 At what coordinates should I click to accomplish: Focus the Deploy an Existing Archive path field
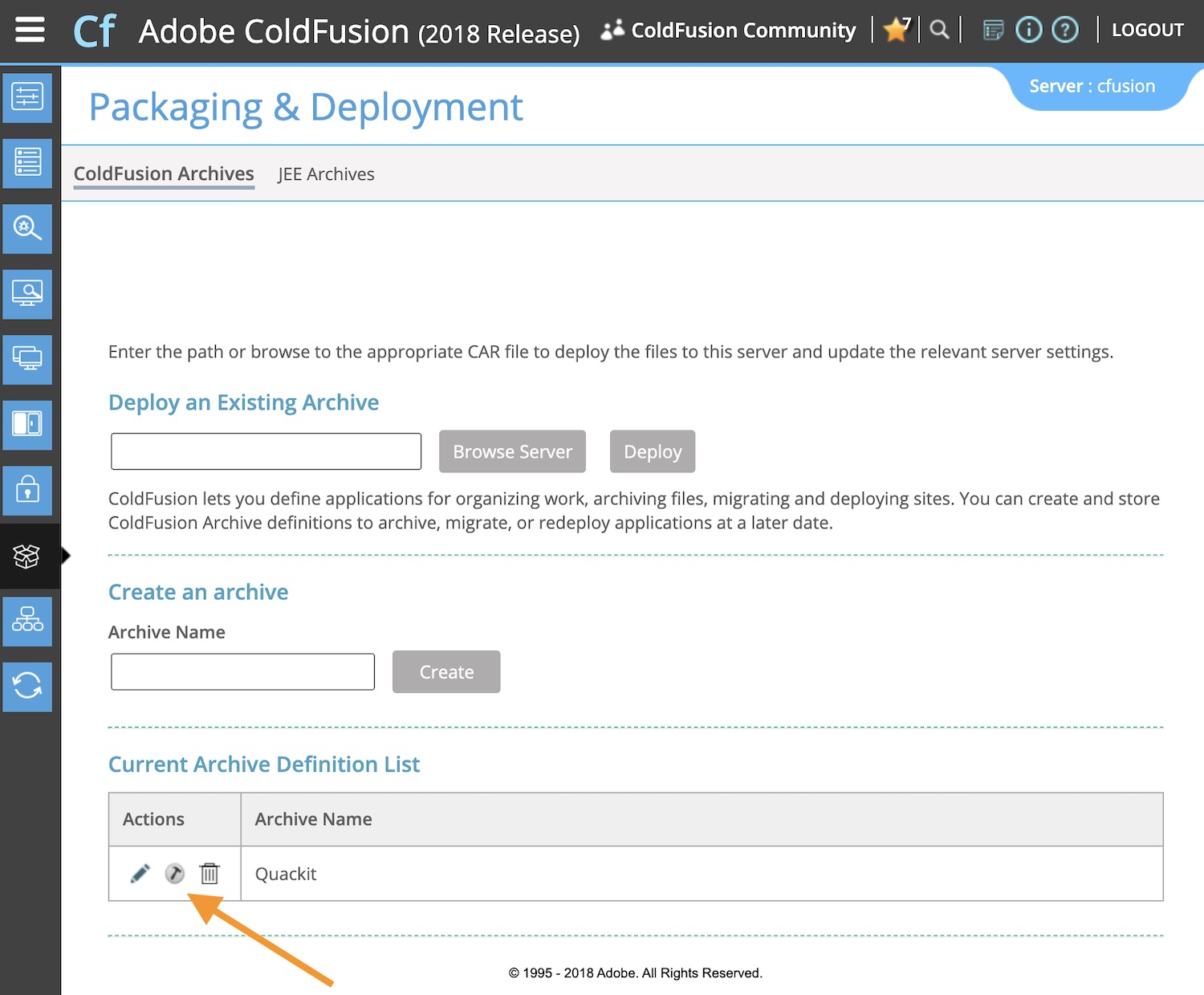tap(266, 451)
